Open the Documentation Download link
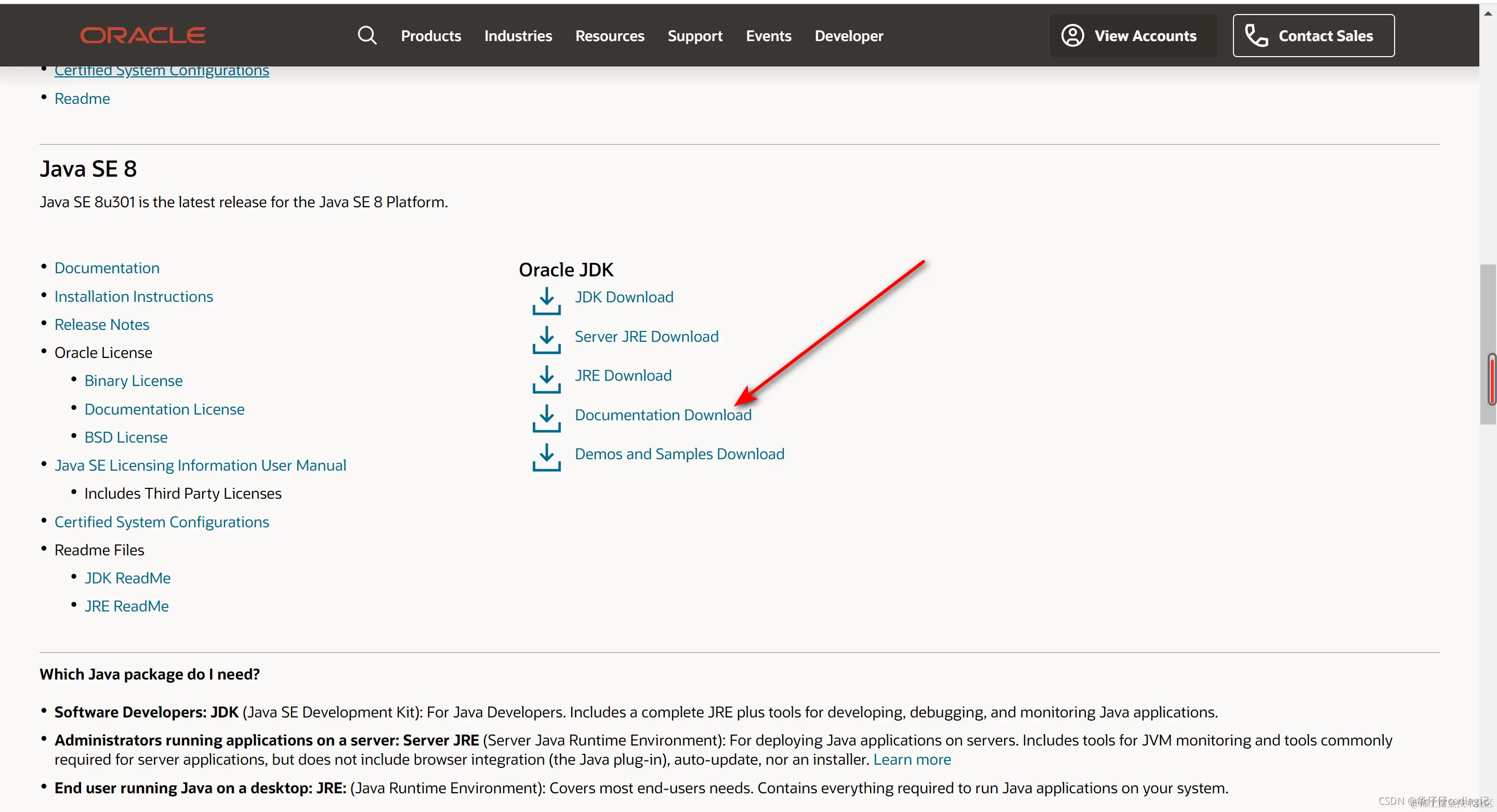 click(x=663, y=415)
